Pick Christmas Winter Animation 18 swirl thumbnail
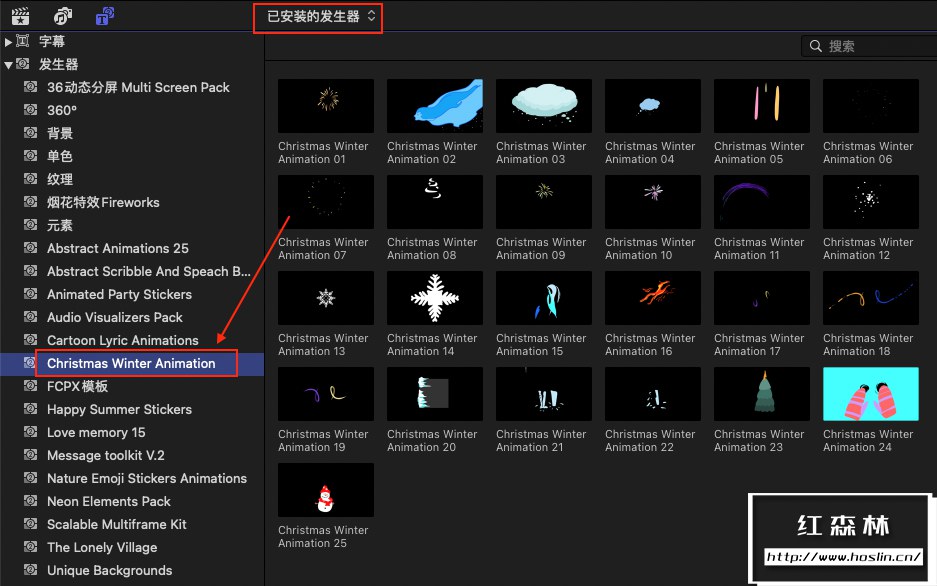This screenshot has width=937, height=586. click(871, 298)
